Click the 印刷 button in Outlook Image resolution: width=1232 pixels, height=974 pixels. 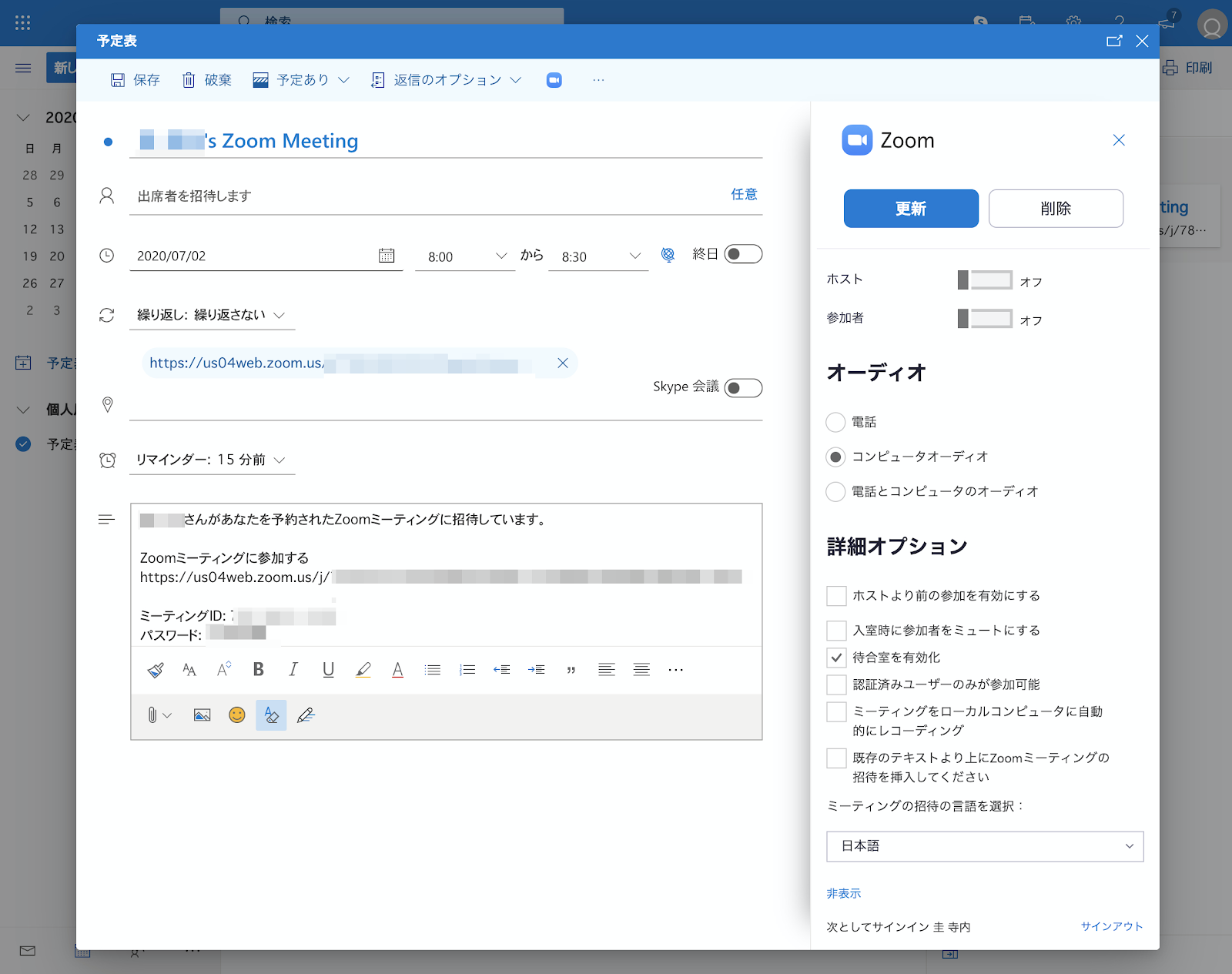[1187, 68]
